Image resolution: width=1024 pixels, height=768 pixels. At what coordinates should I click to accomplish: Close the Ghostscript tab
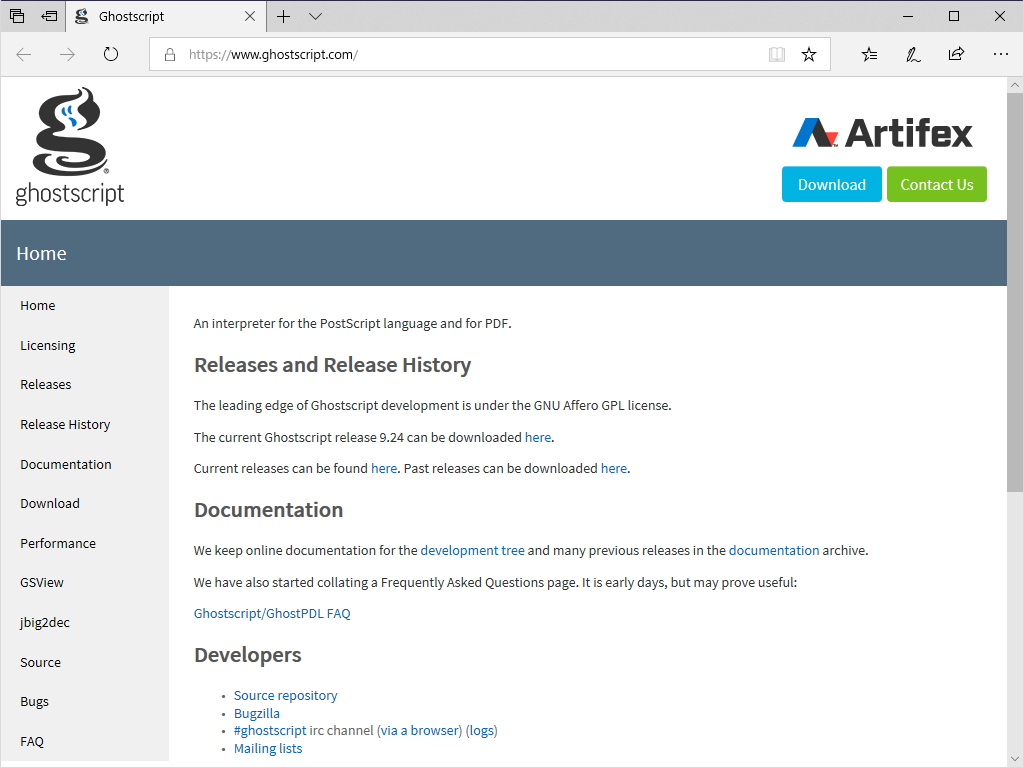[249, 16]
